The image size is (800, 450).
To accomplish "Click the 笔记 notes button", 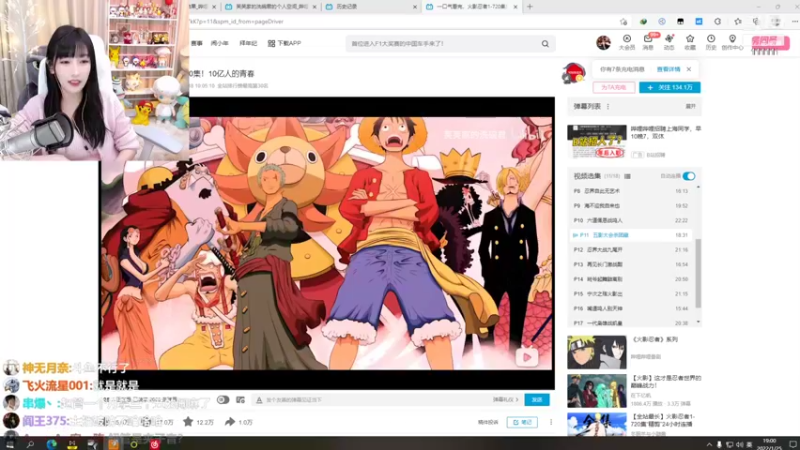I will [522, 422].
